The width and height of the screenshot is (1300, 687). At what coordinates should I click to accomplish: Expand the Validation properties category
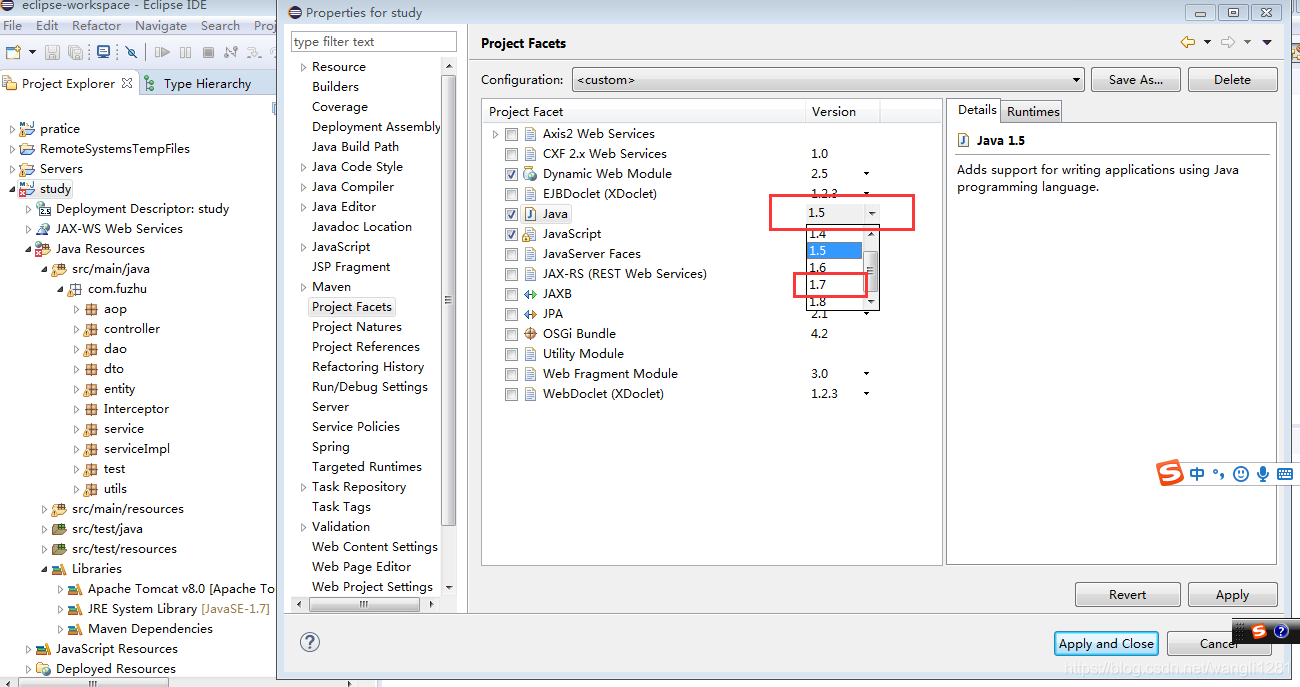click(303, 527)
